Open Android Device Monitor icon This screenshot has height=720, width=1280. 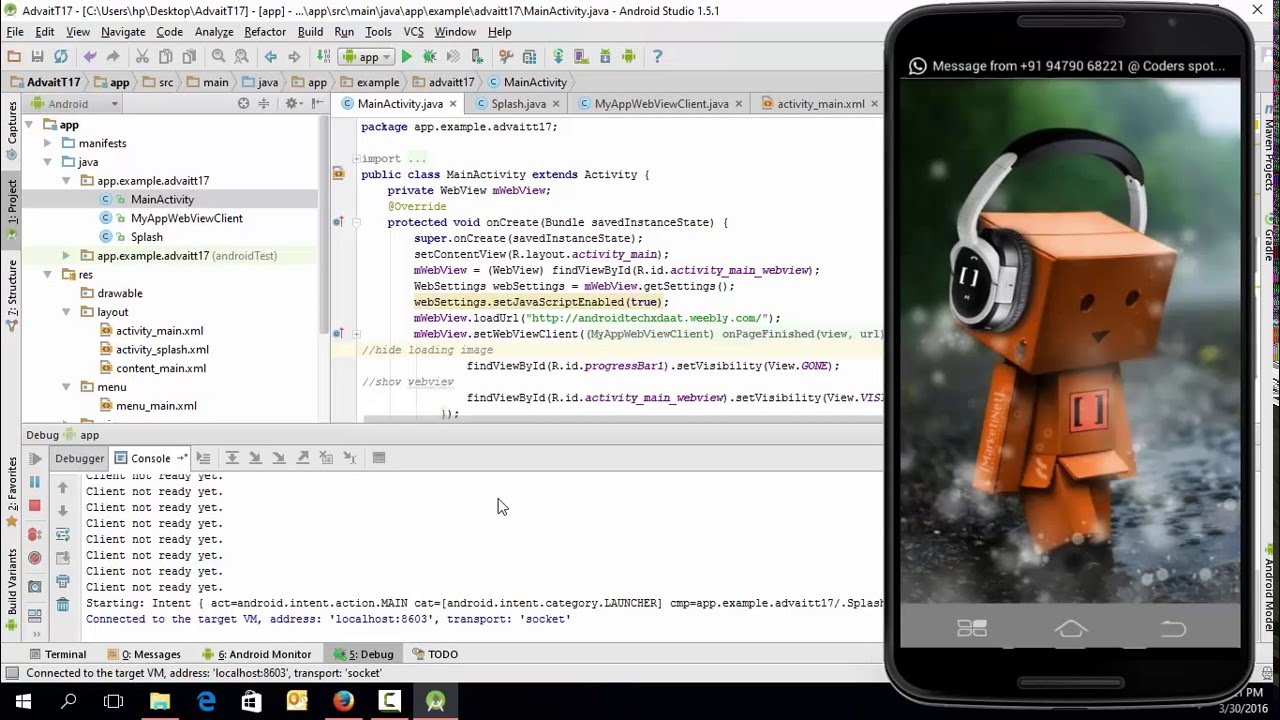(628, 57)
